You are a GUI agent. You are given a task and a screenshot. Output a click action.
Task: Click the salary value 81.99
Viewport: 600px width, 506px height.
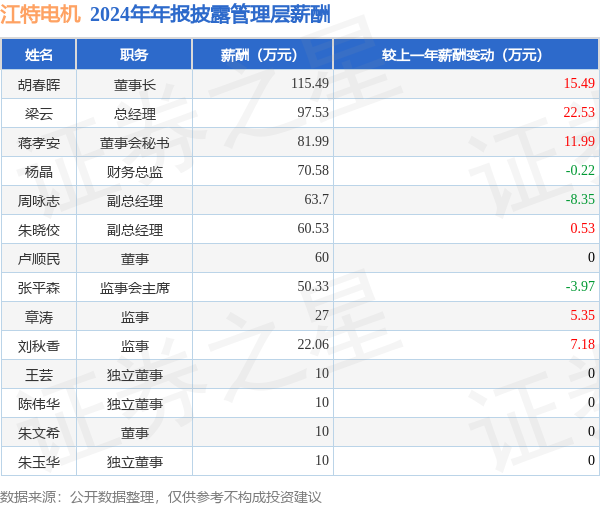(313, 142)
